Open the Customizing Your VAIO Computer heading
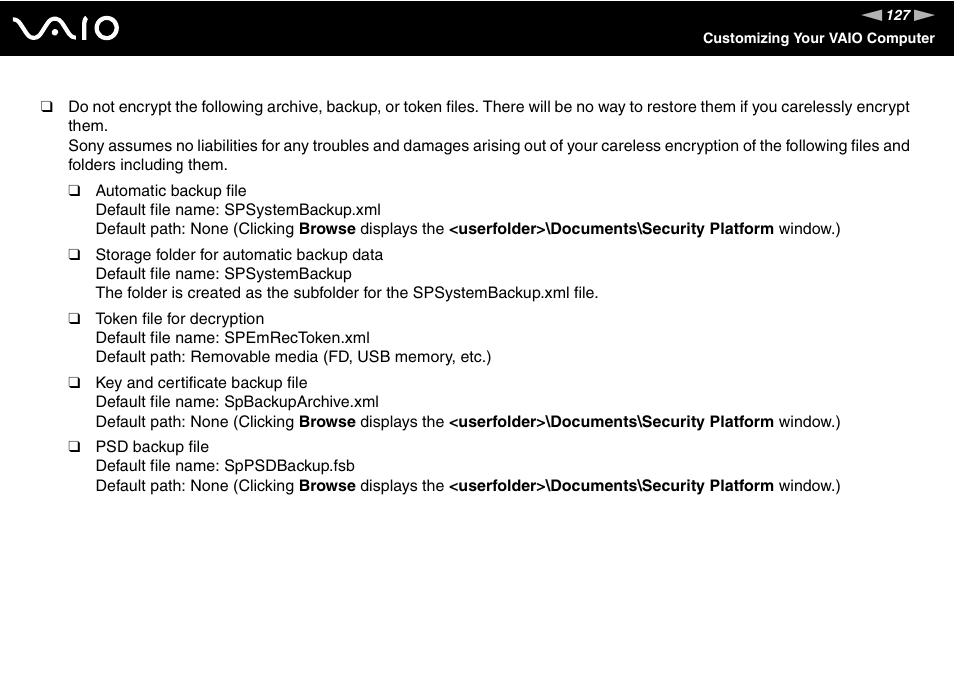 [818, 38]
